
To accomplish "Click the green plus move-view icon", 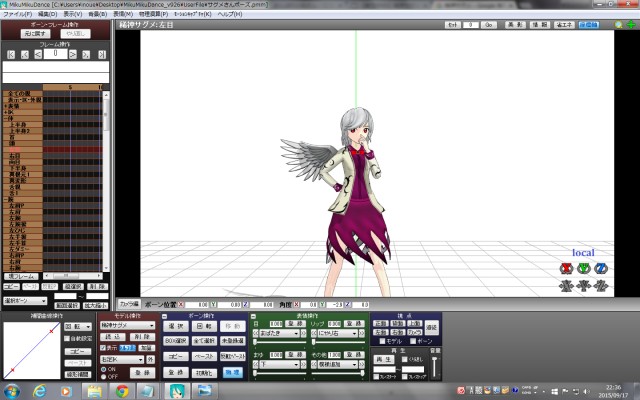I will (x=631, y=25).
